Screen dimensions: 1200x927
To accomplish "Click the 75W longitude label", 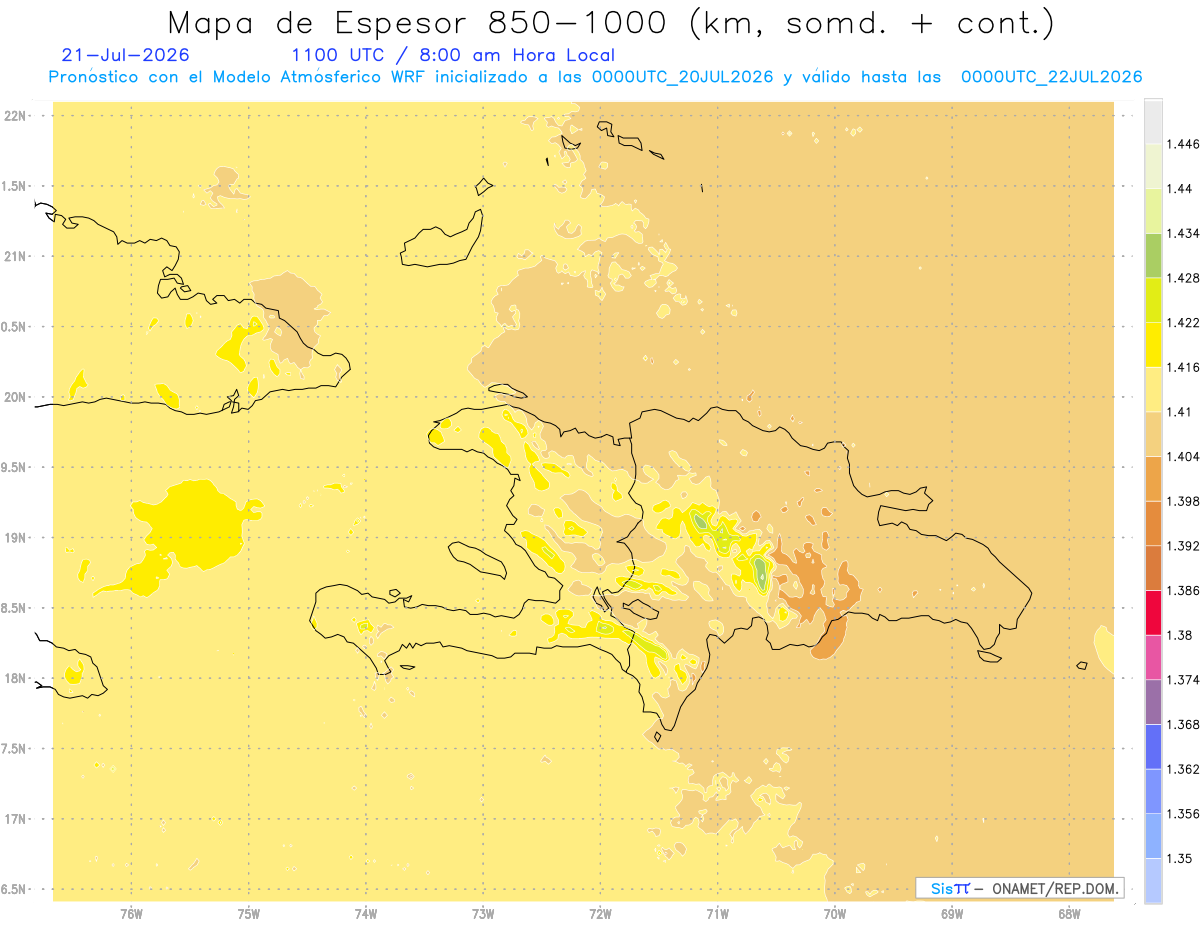I will 249,914.
